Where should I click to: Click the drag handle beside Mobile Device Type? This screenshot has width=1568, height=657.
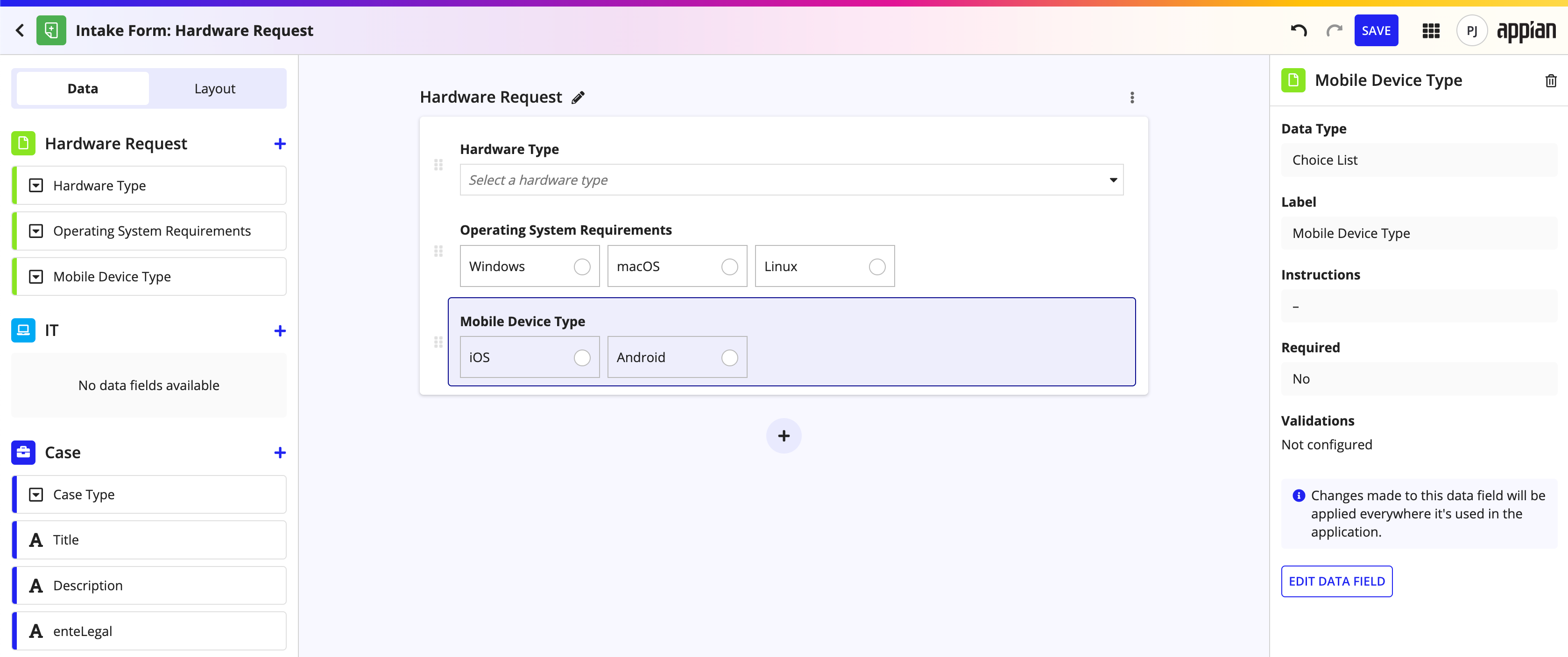tap(438, 342)
